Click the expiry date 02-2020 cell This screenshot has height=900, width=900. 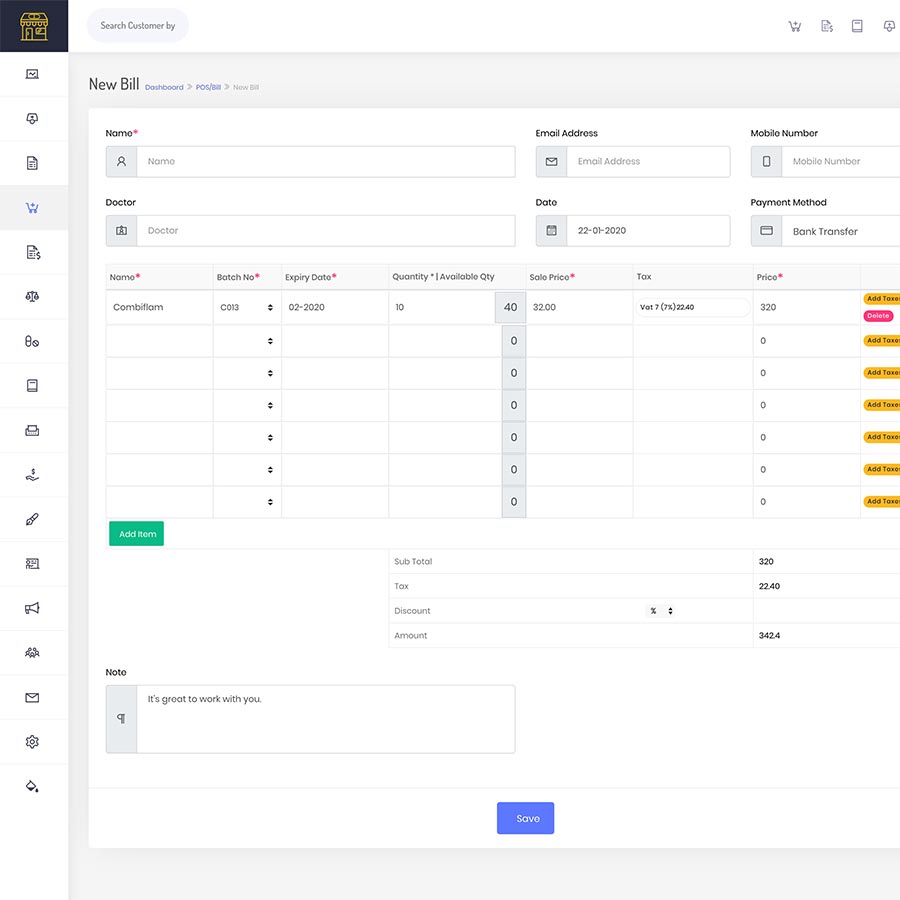coord(335,307)
